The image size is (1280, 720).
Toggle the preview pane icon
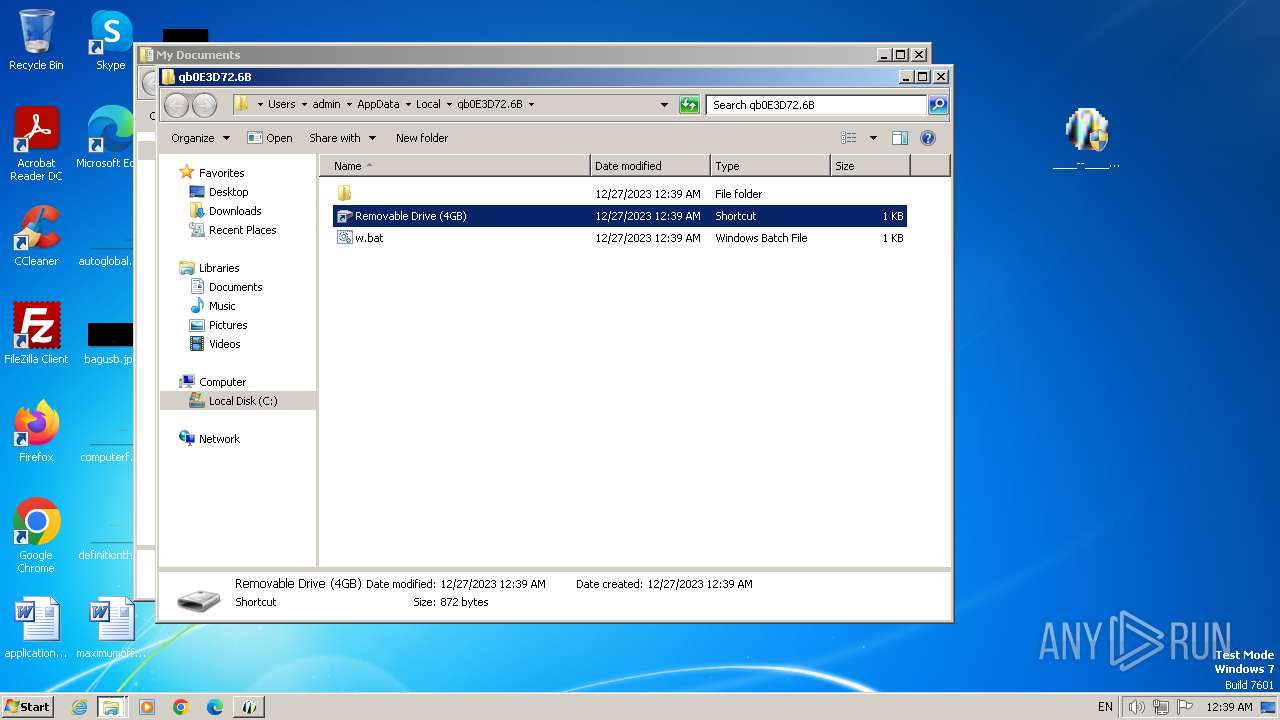(900, 138)
